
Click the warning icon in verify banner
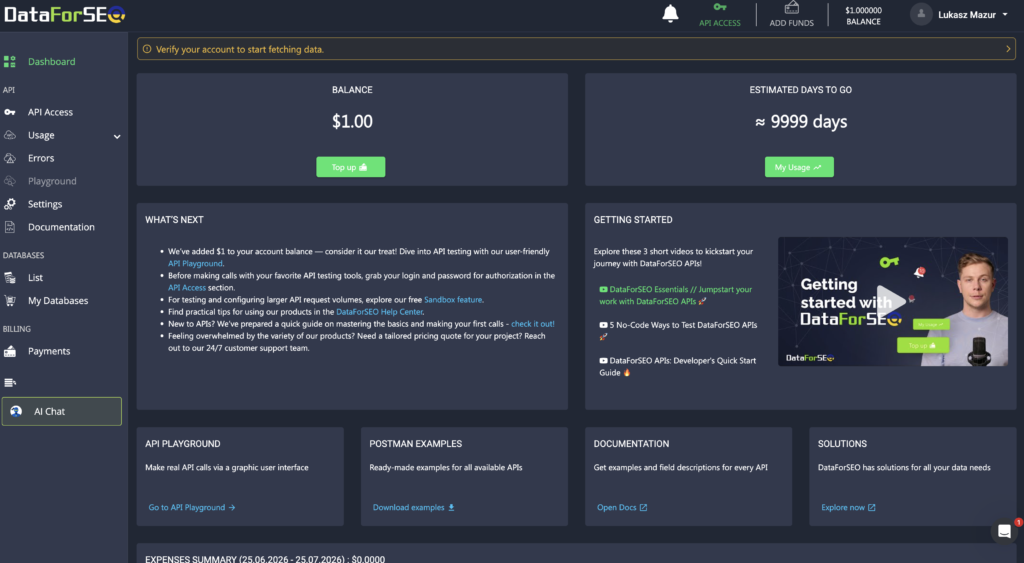point(147,49)
